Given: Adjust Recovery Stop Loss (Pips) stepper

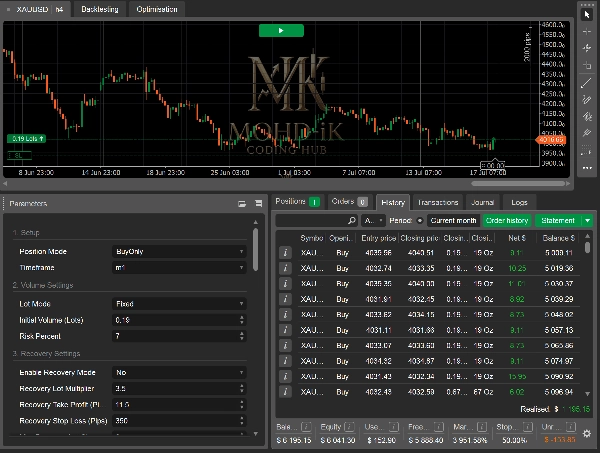Looking at the screenshot, I should click(x=241, y=420).
